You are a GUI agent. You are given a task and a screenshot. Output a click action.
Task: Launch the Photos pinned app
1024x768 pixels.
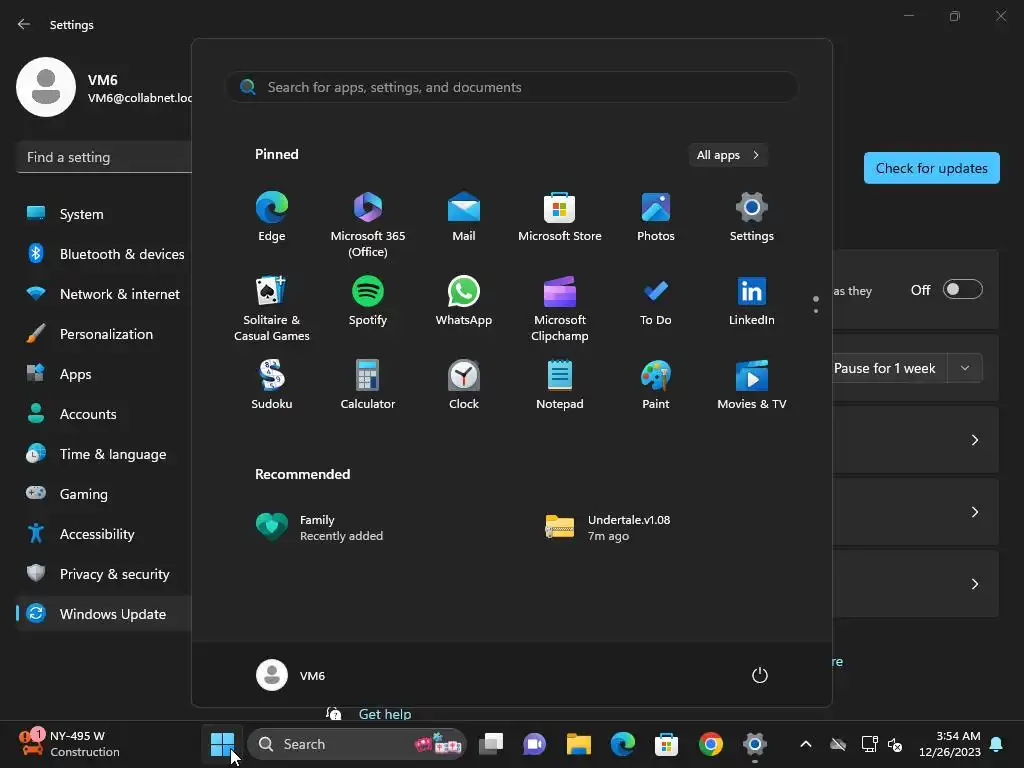[656, 217]
